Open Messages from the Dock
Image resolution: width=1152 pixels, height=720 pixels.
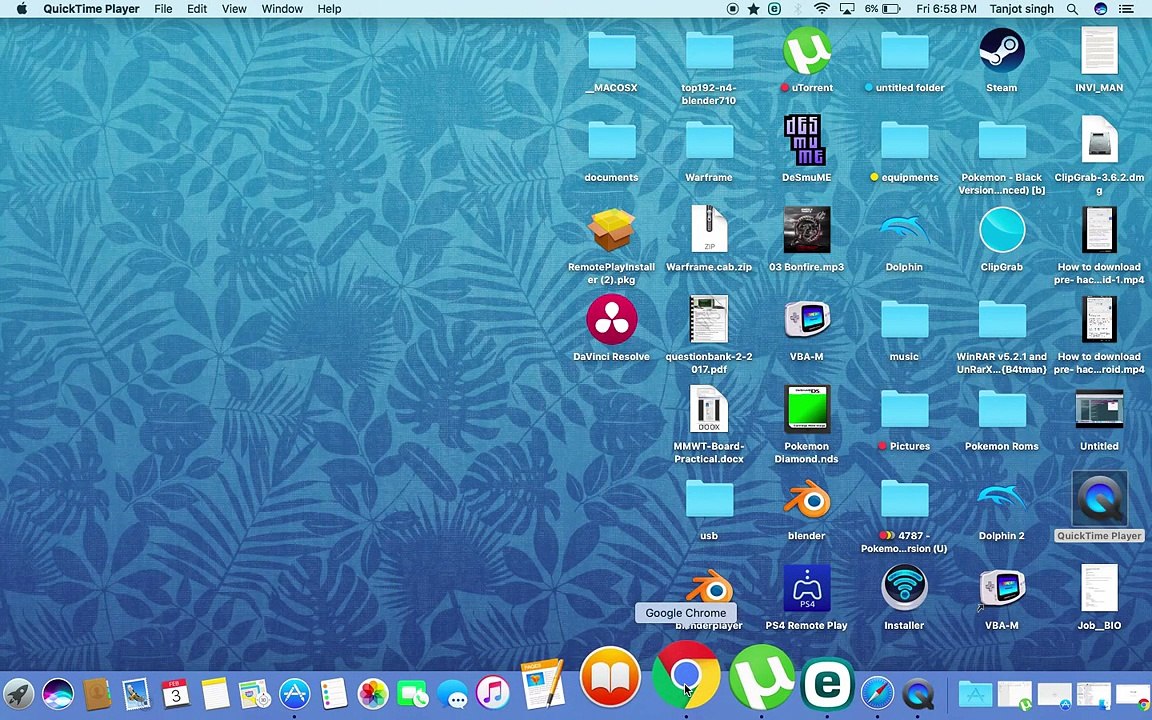point(453,694)
